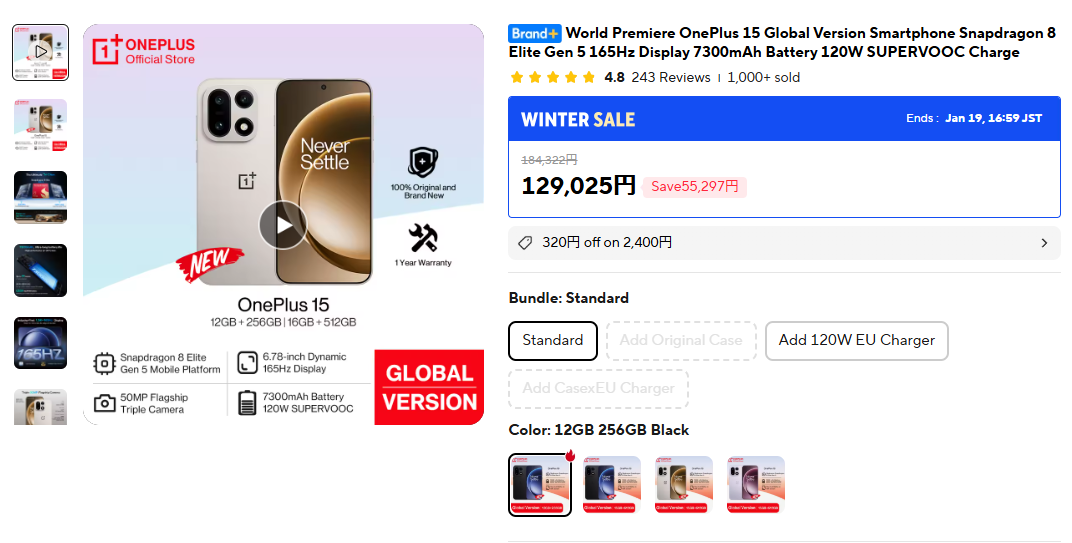Image resolution: width=1072 pixels, height=543 pixels.
Task: Choose the Add 120W EU Charger bundle
Action: click(x=857, y=341)
